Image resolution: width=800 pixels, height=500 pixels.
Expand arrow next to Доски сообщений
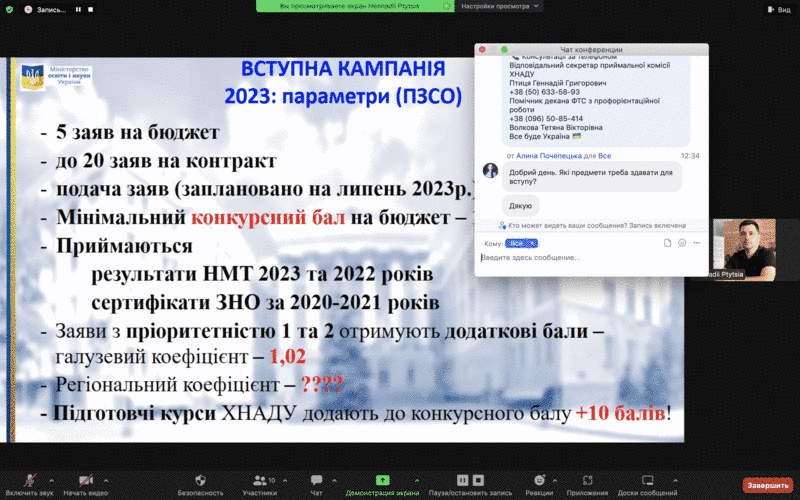[675, 481]
